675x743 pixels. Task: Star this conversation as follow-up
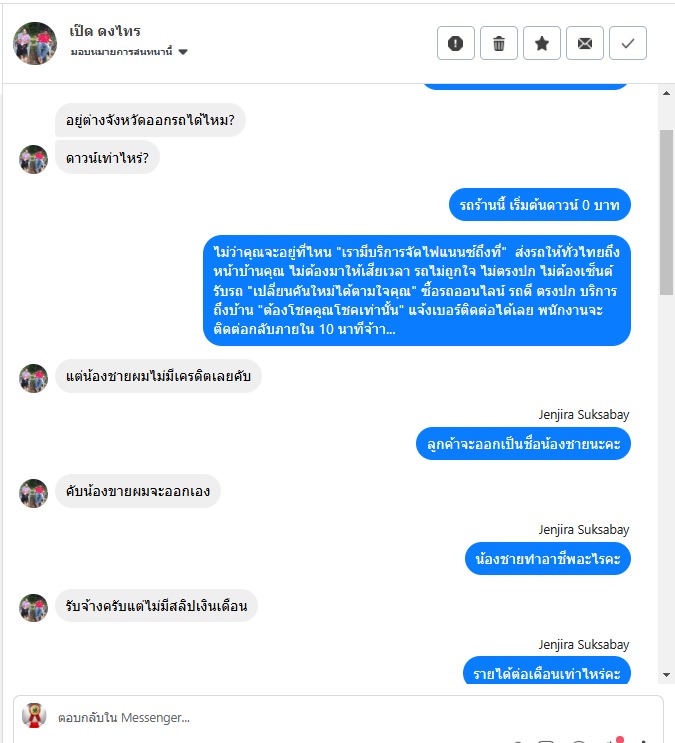coord(542,43)
